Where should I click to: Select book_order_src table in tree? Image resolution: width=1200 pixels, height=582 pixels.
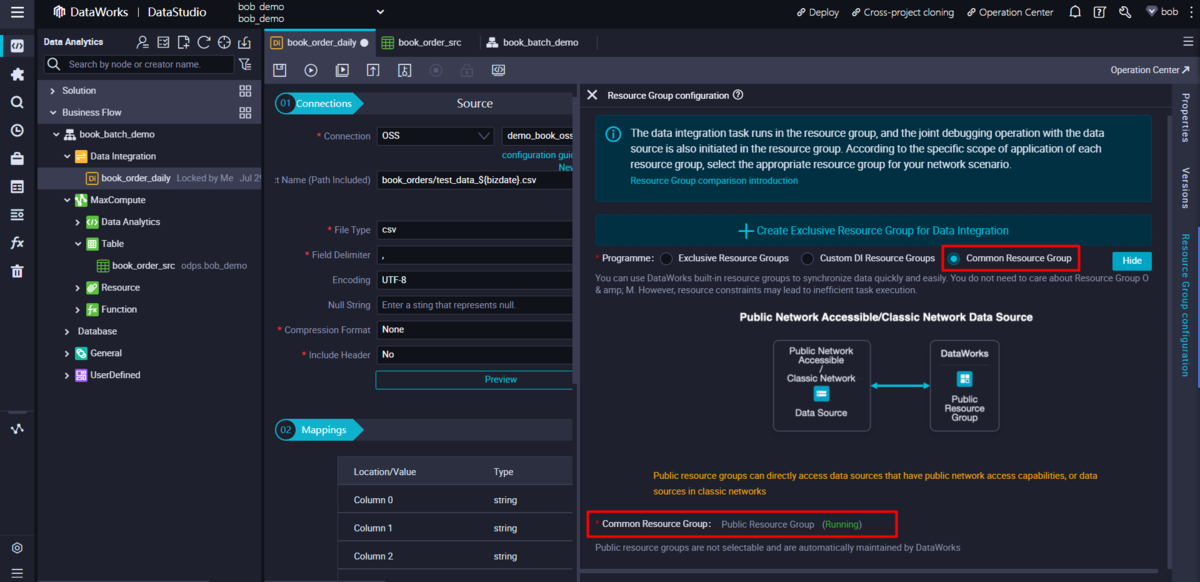point(143,265)
